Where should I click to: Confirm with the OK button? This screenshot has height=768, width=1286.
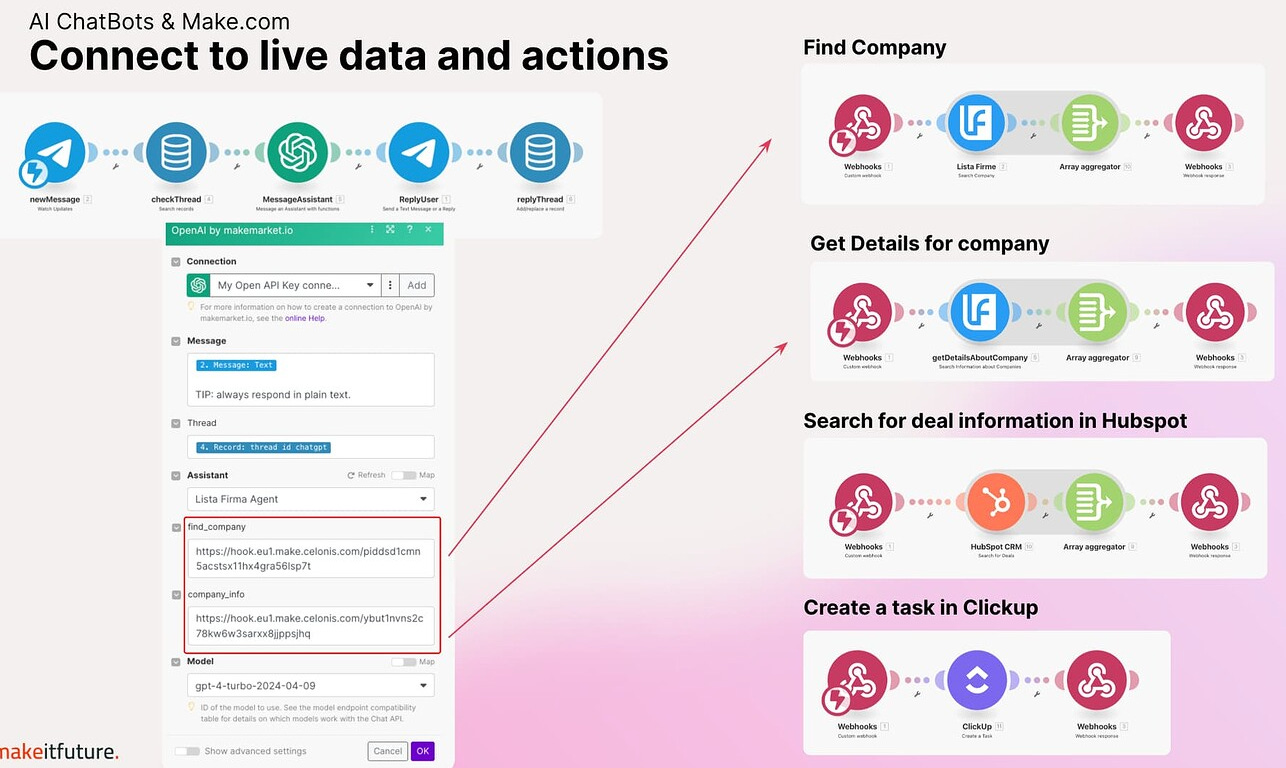pyautogui.click(x=423, y=751)
